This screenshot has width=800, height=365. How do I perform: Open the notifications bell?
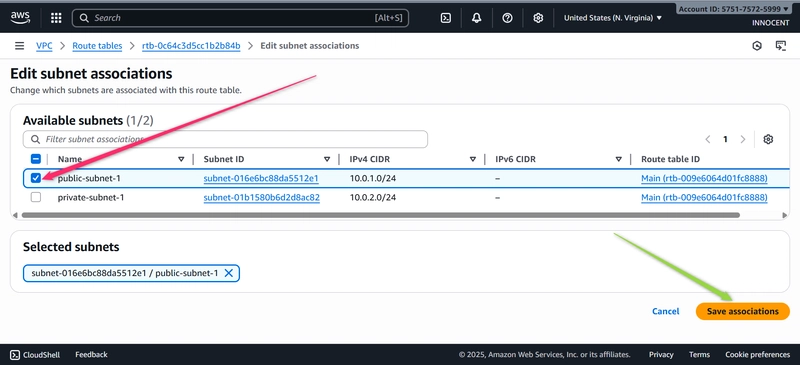pos(477,18)
